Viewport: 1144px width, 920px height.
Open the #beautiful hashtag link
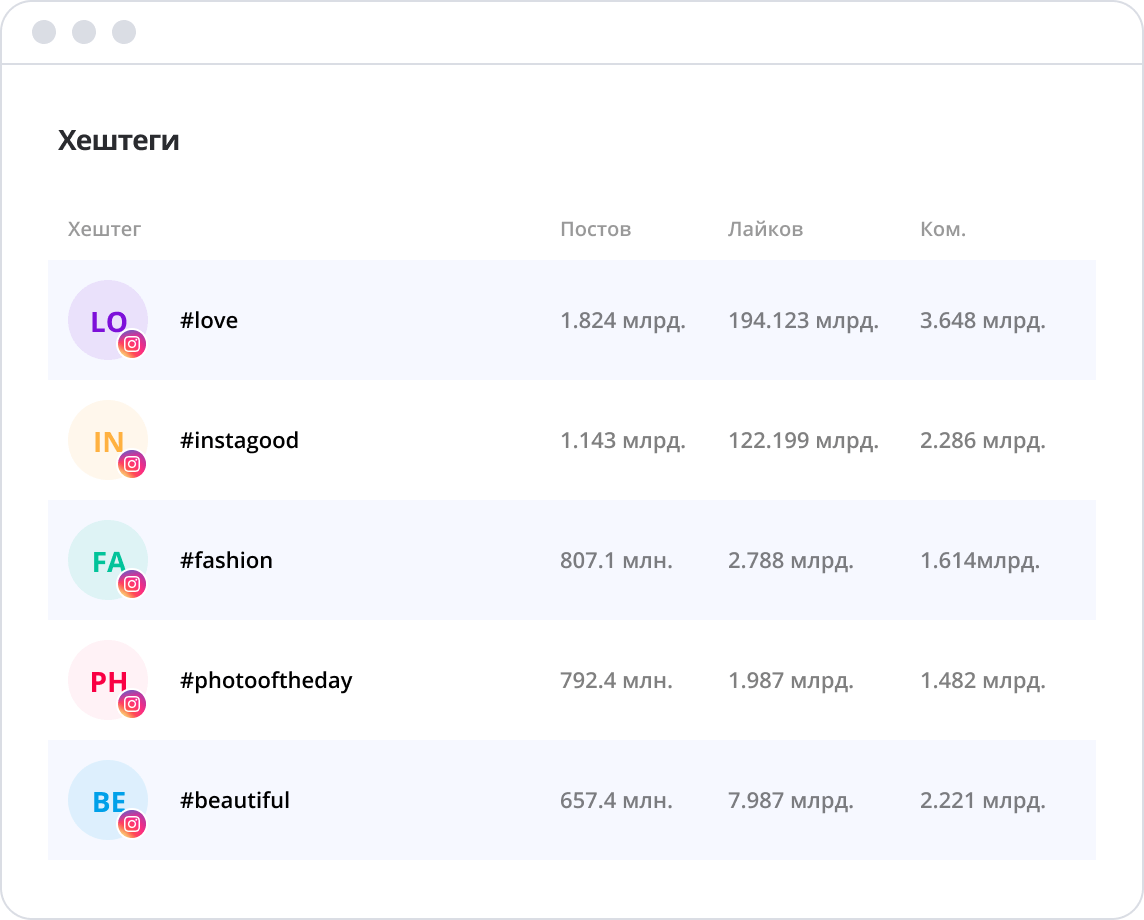pyautogui.click(x=235, y=801)
